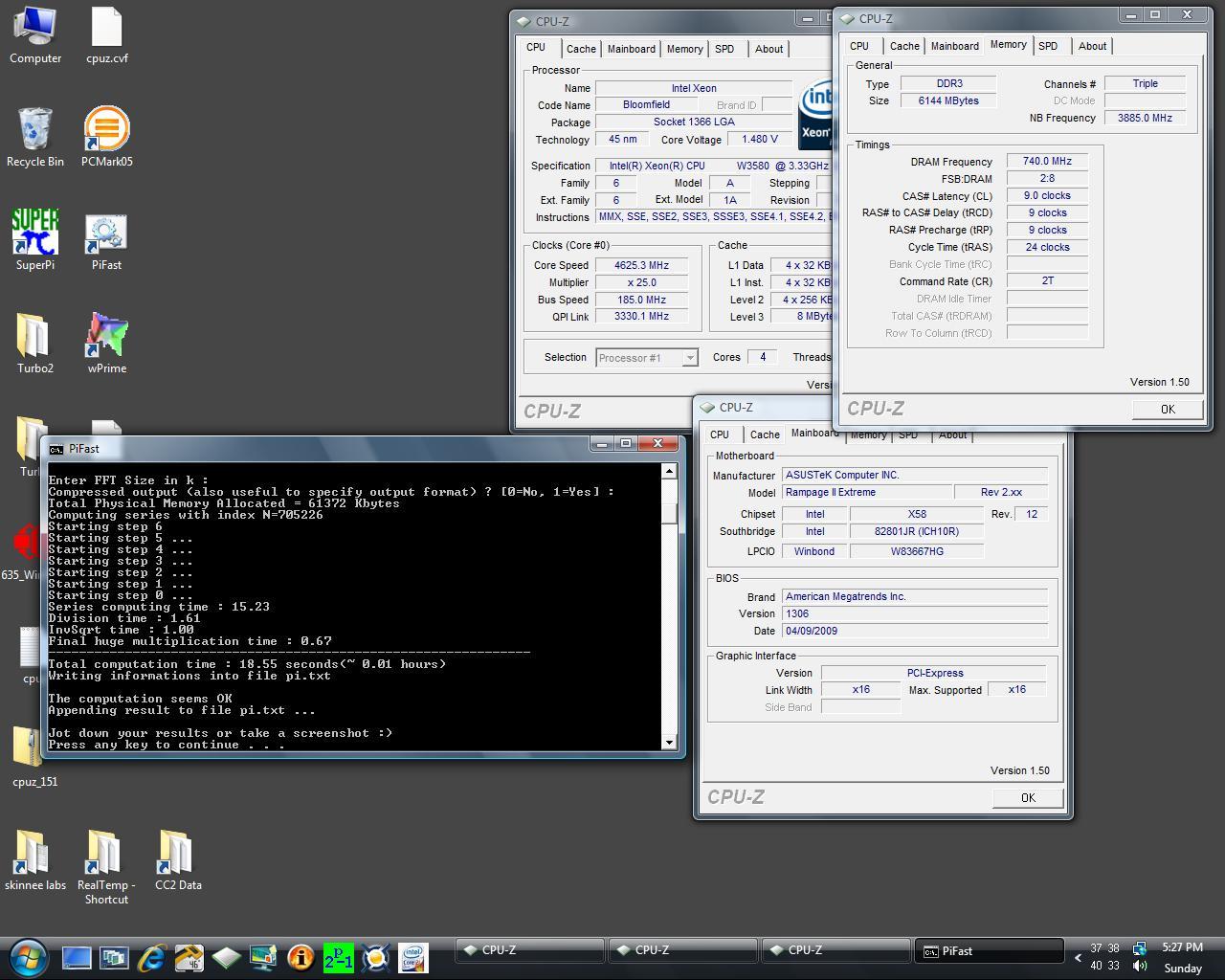
Task: Open the Windows Start orb
Action: tap(27, 957)
